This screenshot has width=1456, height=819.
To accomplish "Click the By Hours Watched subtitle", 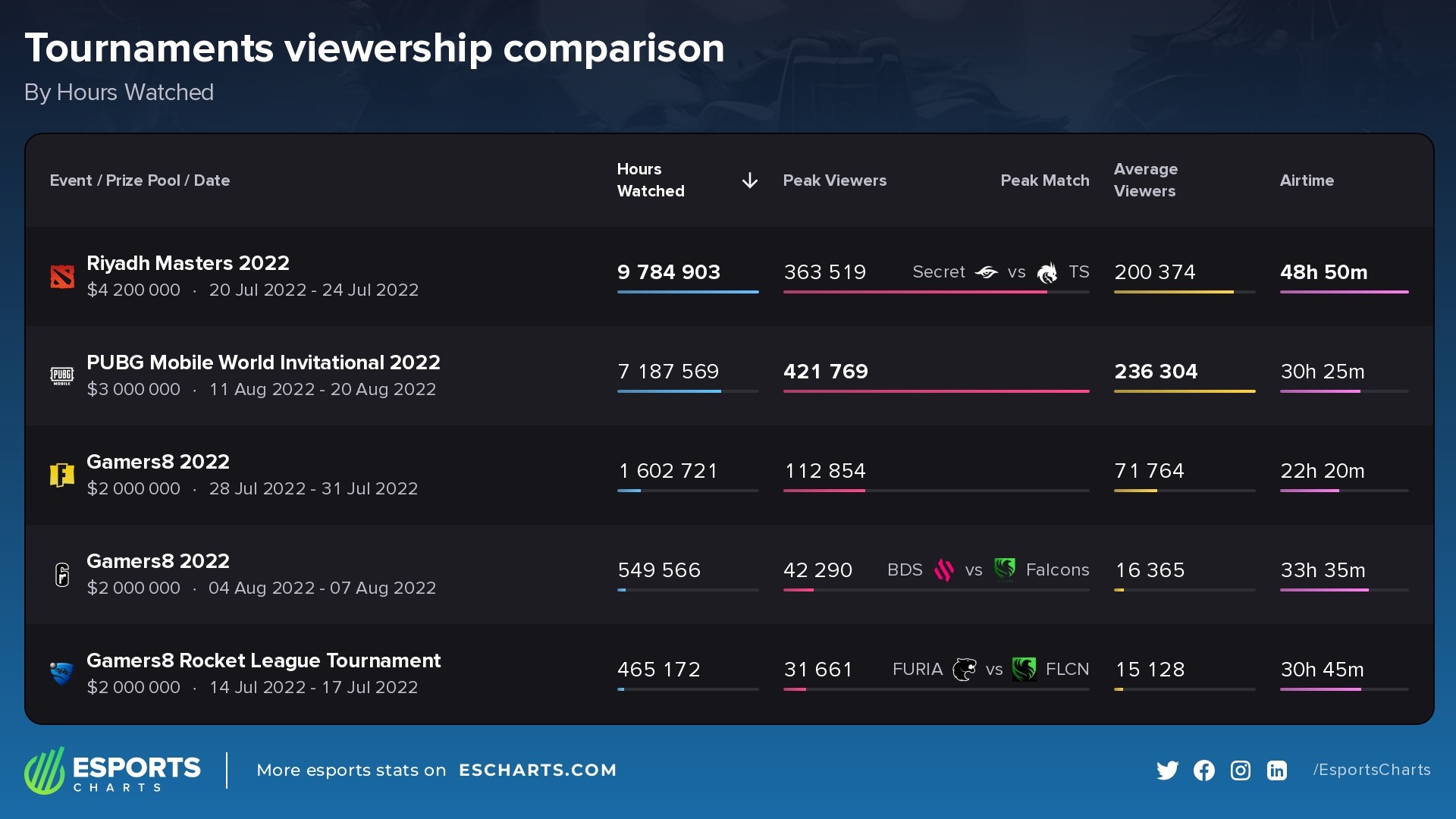I will (x=119, y=93).
